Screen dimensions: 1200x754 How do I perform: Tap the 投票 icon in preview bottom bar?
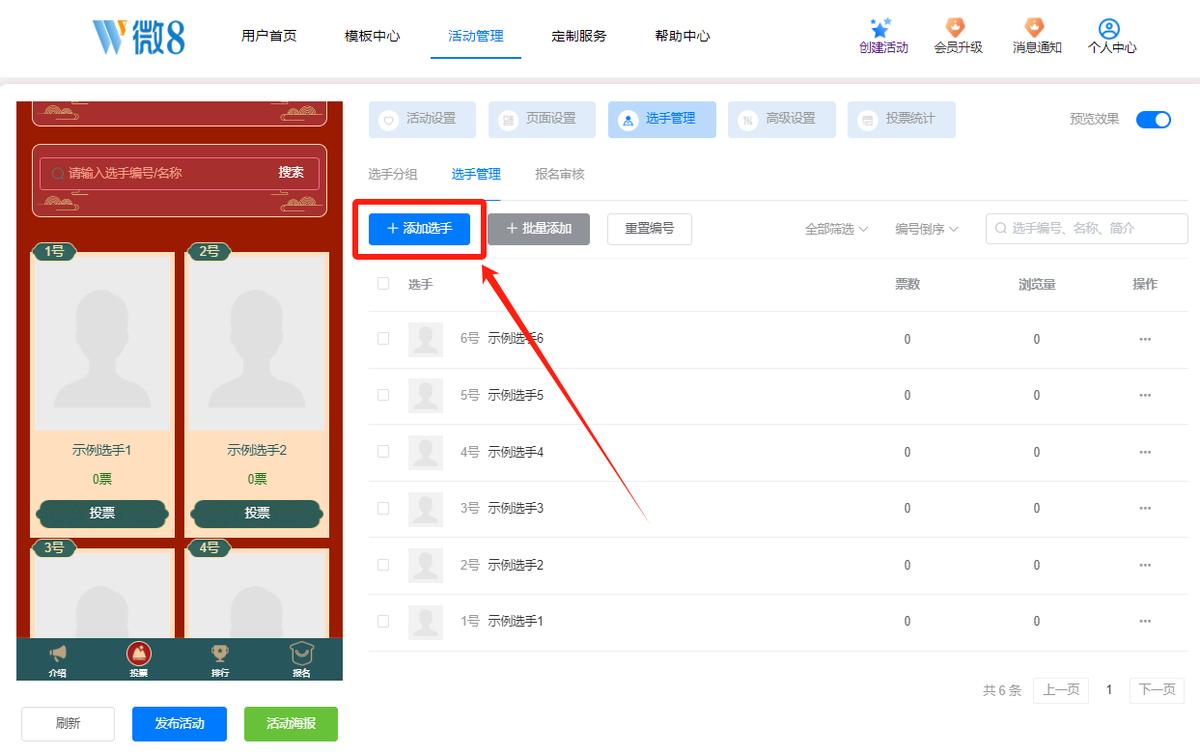pyautogui.click(x=139, y=654)
